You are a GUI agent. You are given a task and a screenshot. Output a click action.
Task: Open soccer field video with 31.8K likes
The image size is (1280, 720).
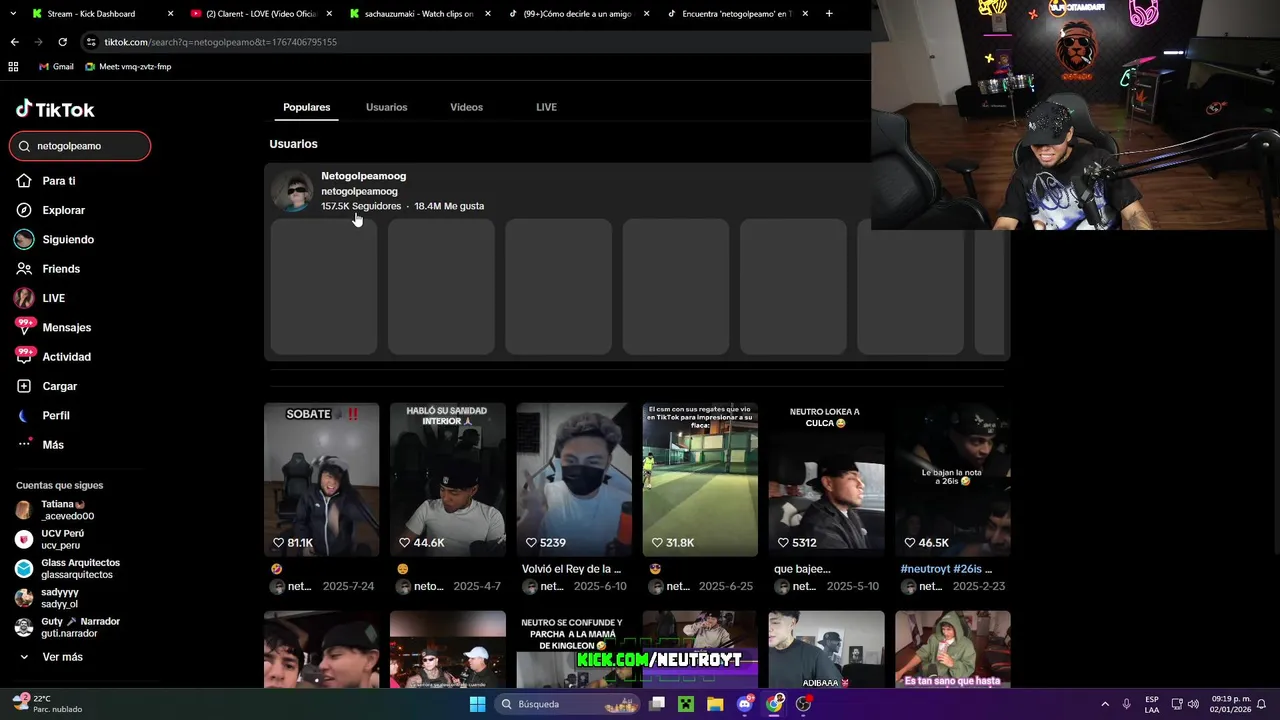pyautogui.click(x=700, y=479)
